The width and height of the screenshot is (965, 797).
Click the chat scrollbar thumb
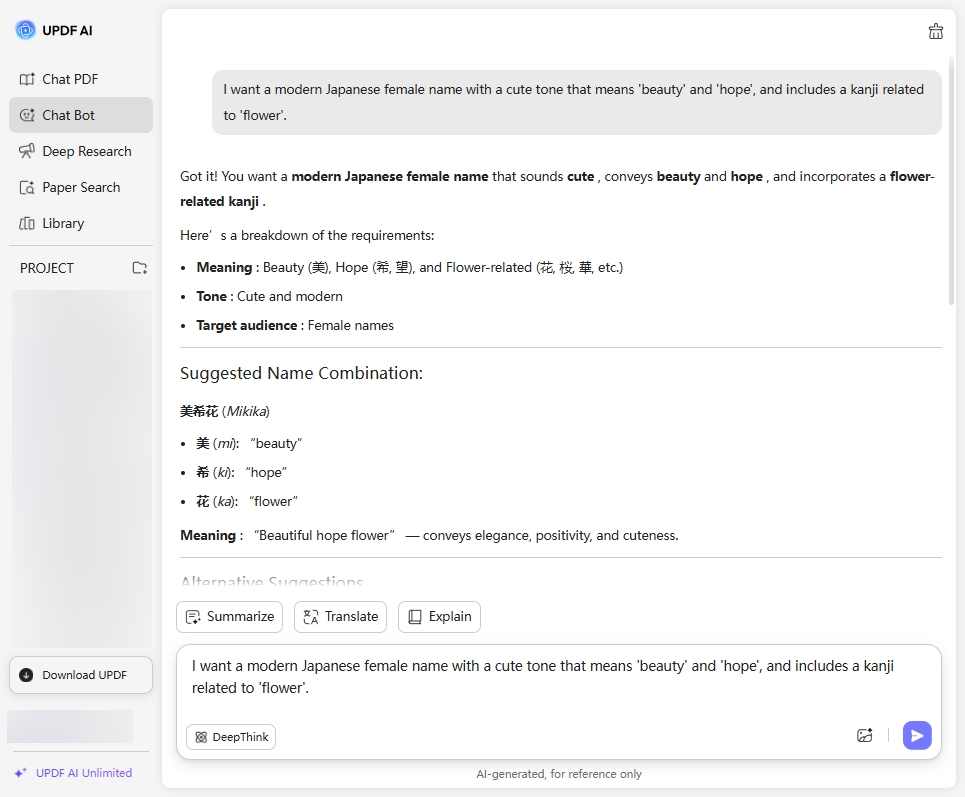click(x=951, y=180)
